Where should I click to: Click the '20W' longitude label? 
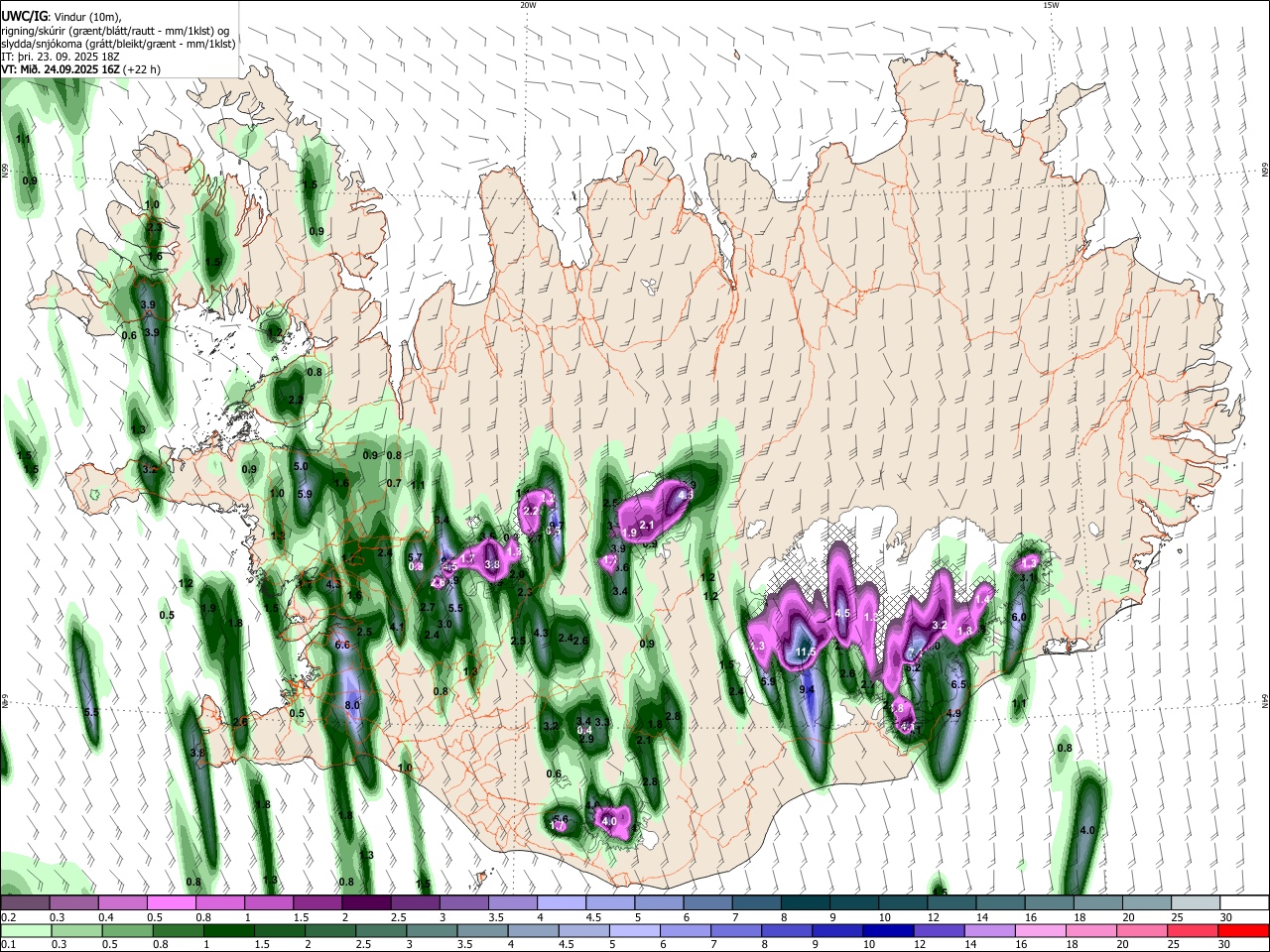[528, 5]
